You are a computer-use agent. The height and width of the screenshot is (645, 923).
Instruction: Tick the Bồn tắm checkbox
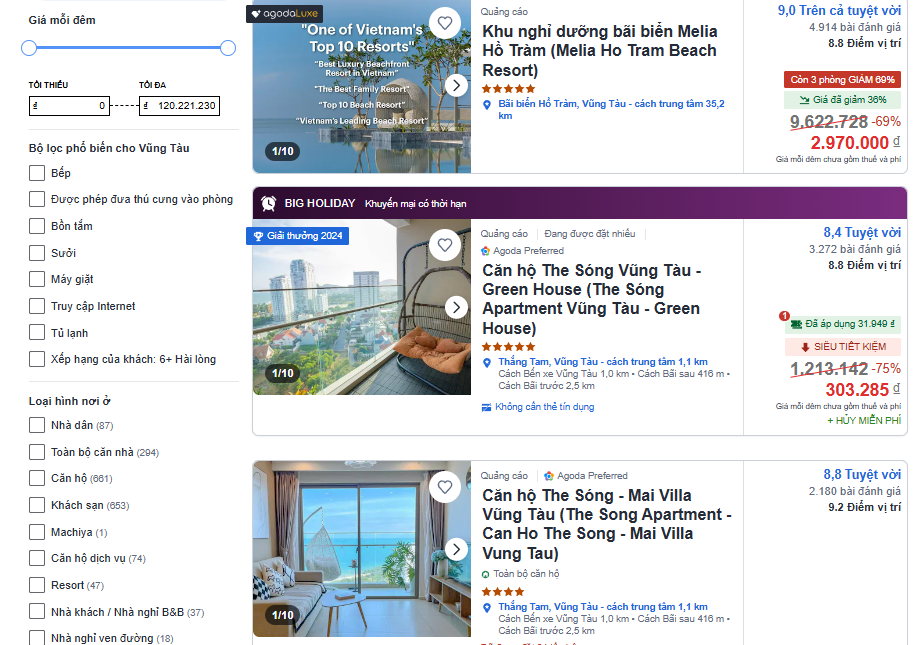click(x=37, y=226)
